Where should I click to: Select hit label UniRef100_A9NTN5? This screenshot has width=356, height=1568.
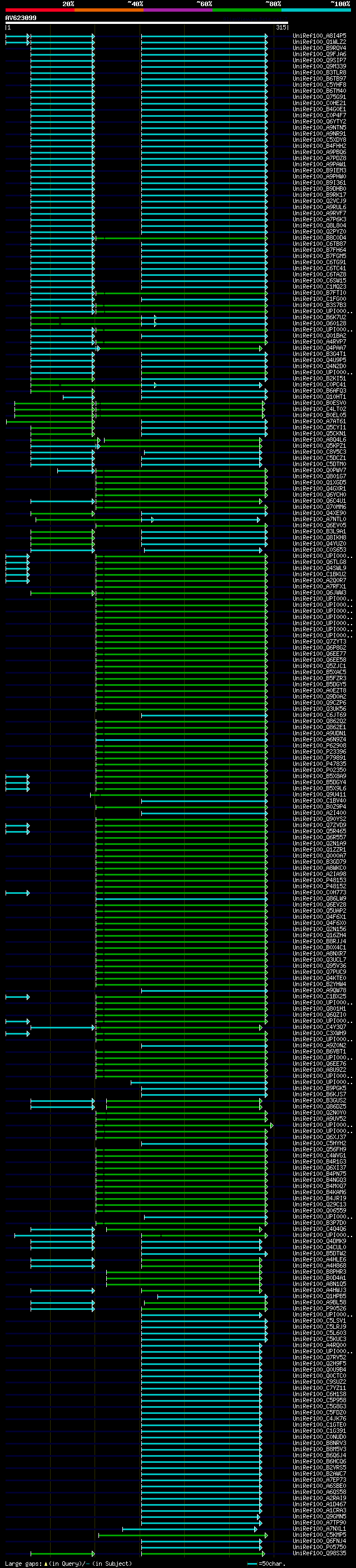tap(319, 127)
